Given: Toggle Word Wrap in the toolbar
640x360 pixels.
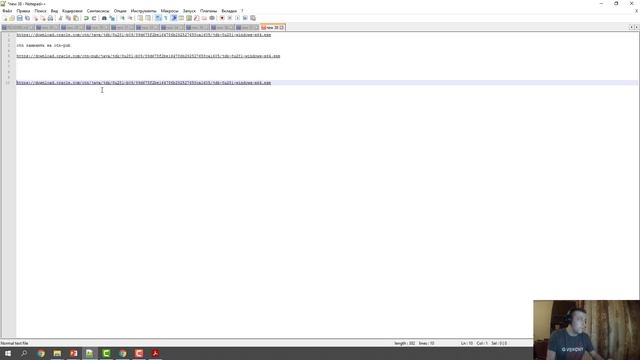Looking at the screenshot, I should tap(158, 18).
